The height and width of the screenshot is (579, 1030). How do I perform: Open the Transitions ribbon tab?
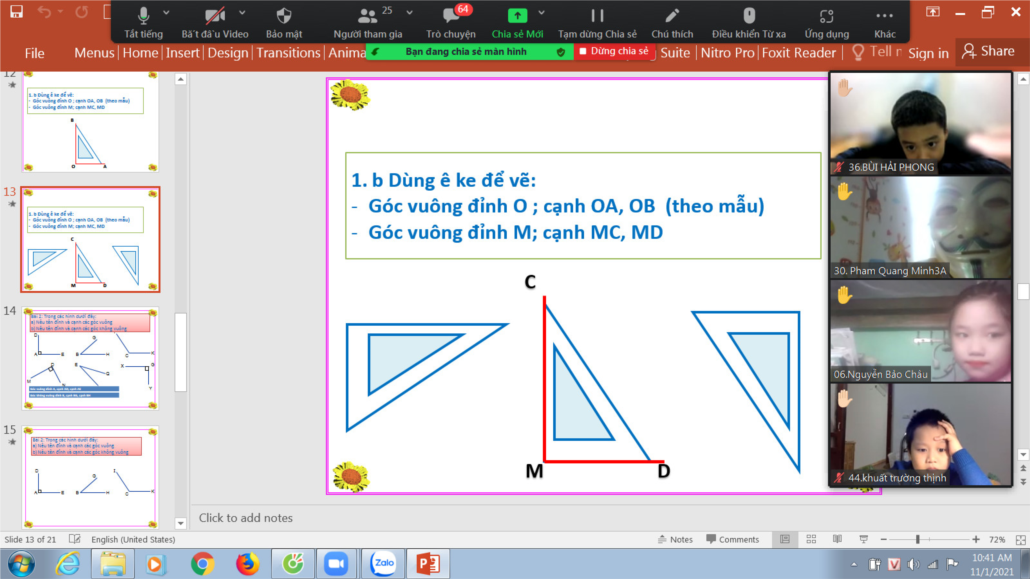288,53
